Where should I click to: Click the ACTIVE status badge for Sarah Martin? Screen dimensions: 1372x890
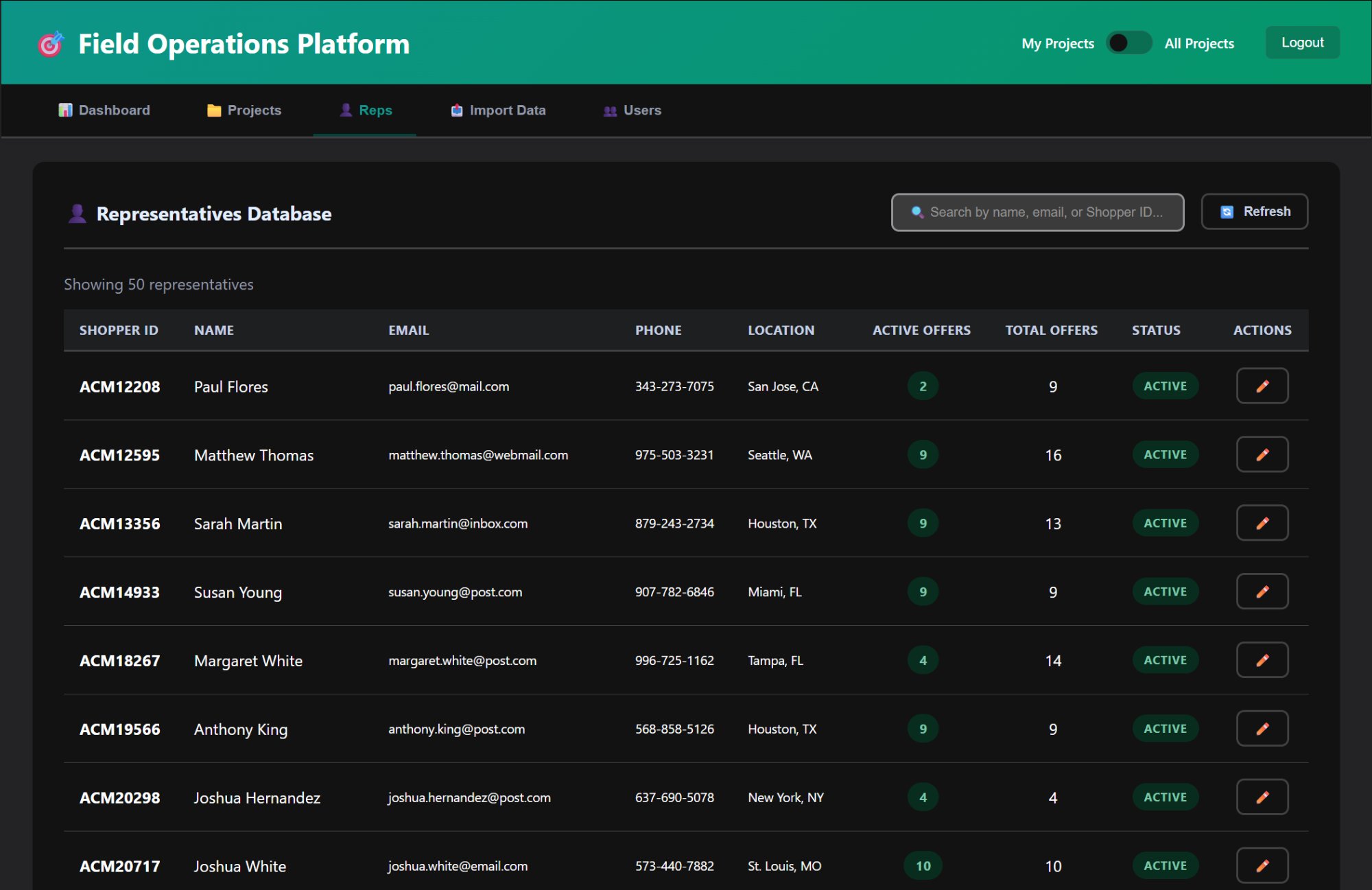pyautogui.click(x=1165, y=523)
